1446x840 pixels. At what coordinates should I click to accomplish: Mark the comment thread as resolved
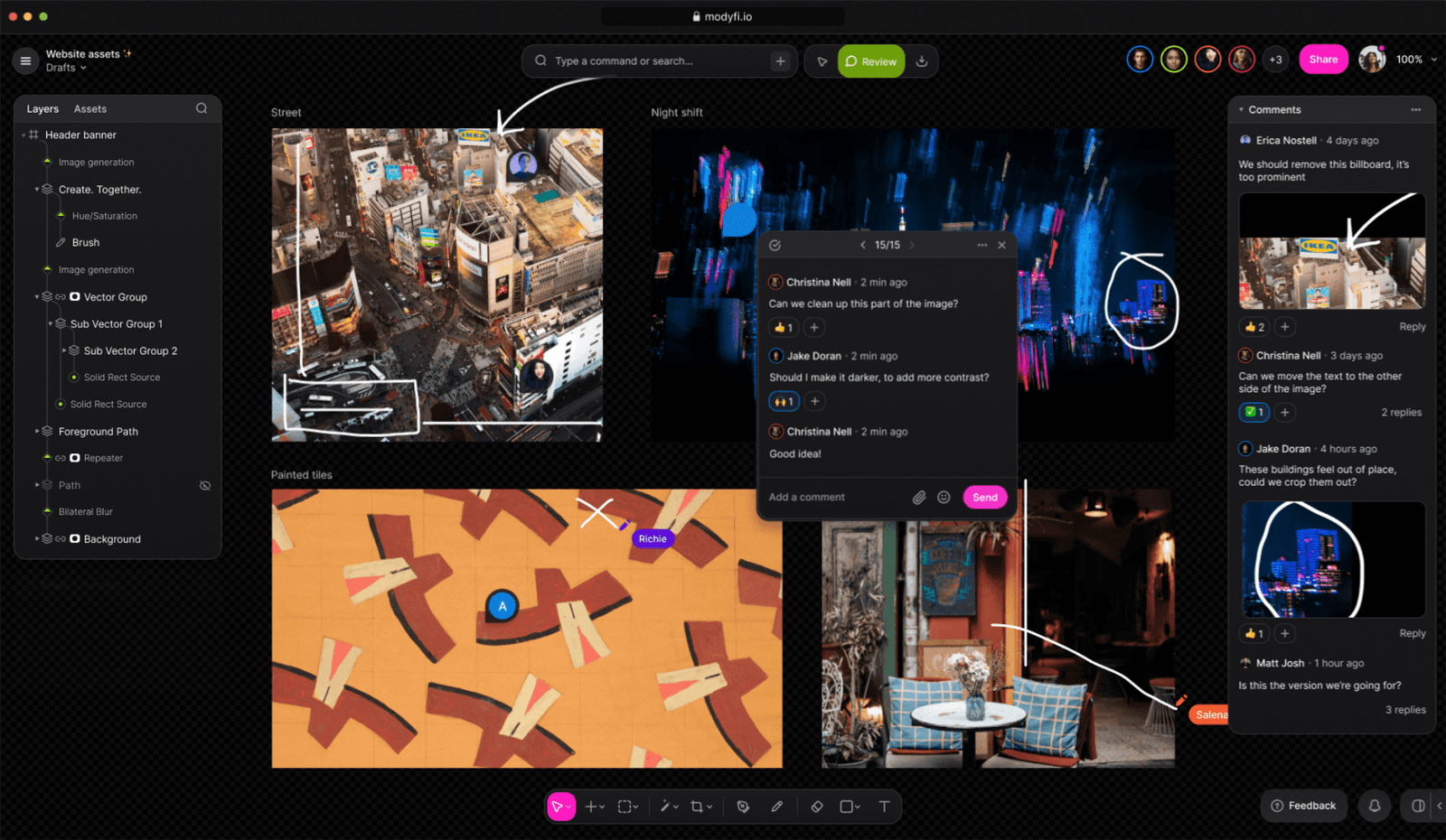tap(775, 246)
